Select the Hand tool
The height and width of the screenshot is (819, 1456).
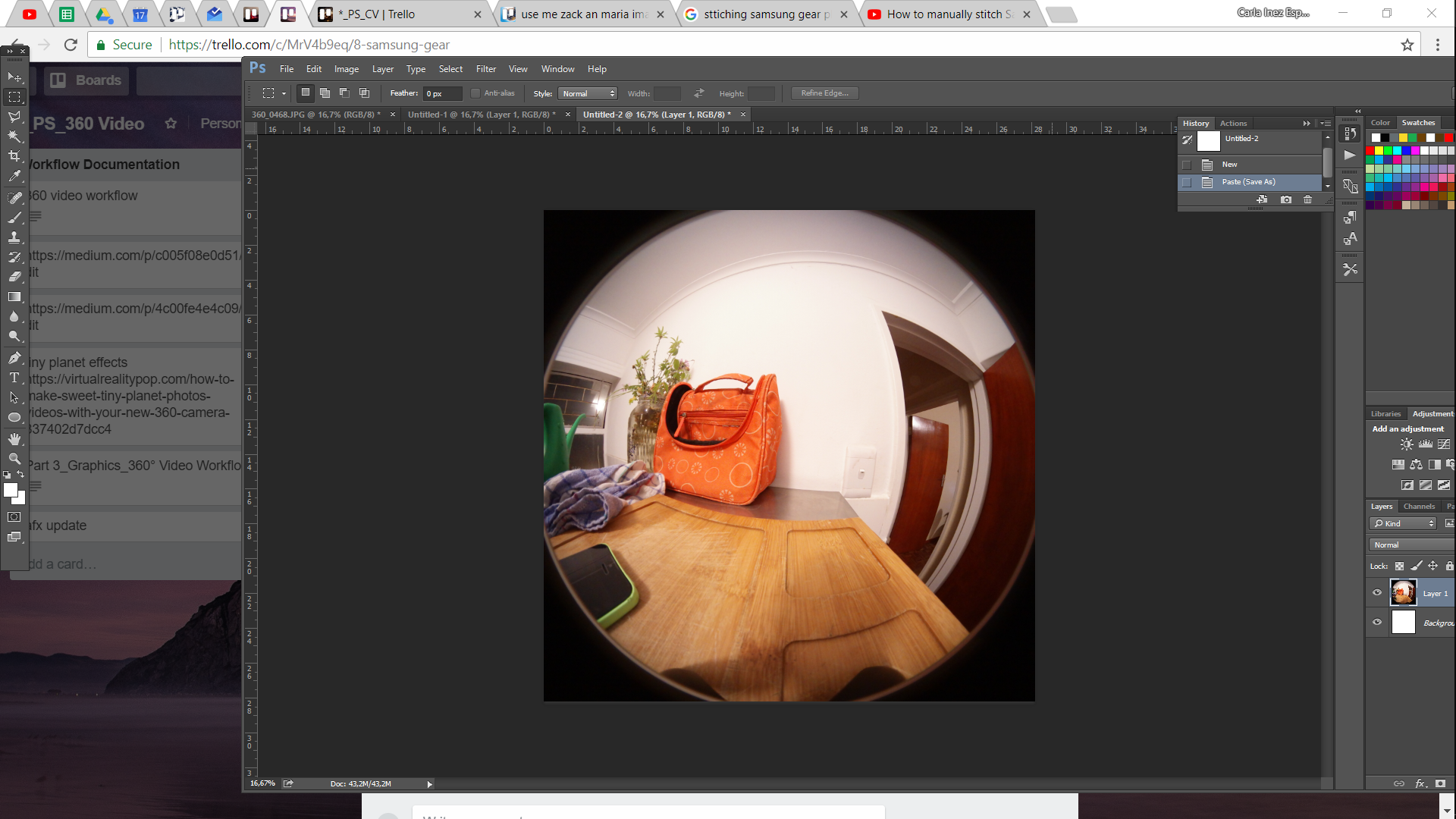[x=14, y=439]
